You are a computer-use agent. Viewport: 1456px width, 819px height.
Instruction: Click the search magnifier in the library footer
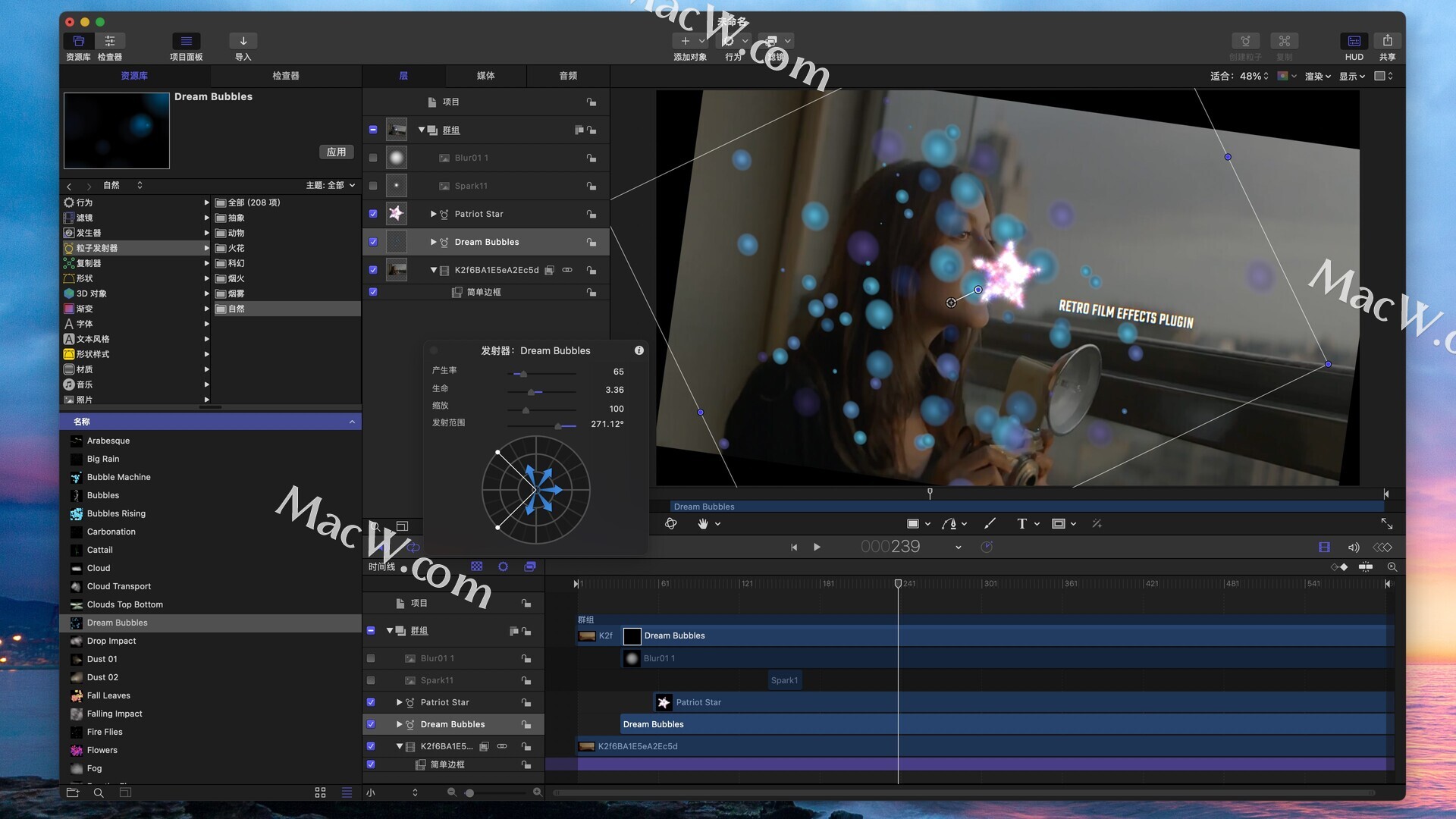(x=99, y=792)
